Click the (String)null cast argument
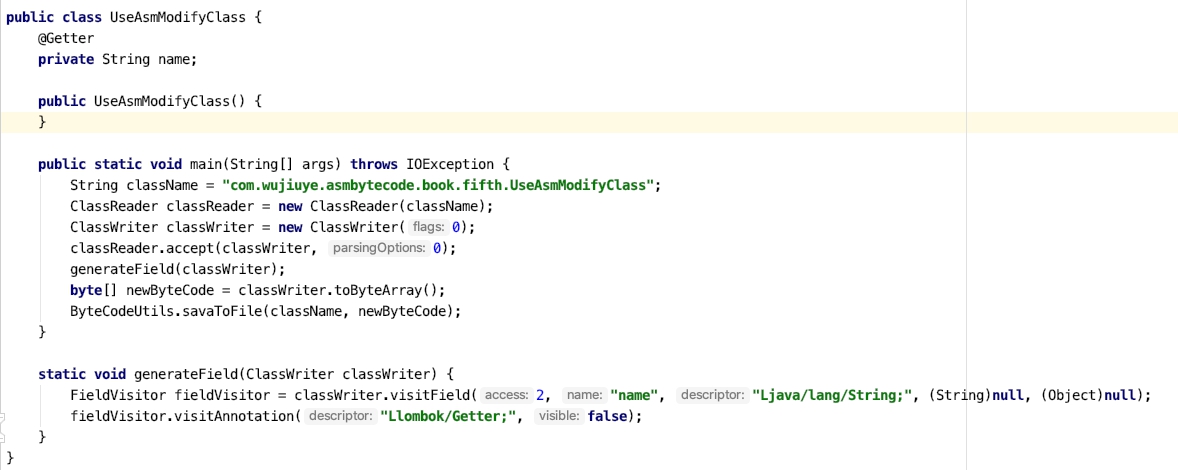The width and height of the screenshot is (1178, 470). [977, 395]
